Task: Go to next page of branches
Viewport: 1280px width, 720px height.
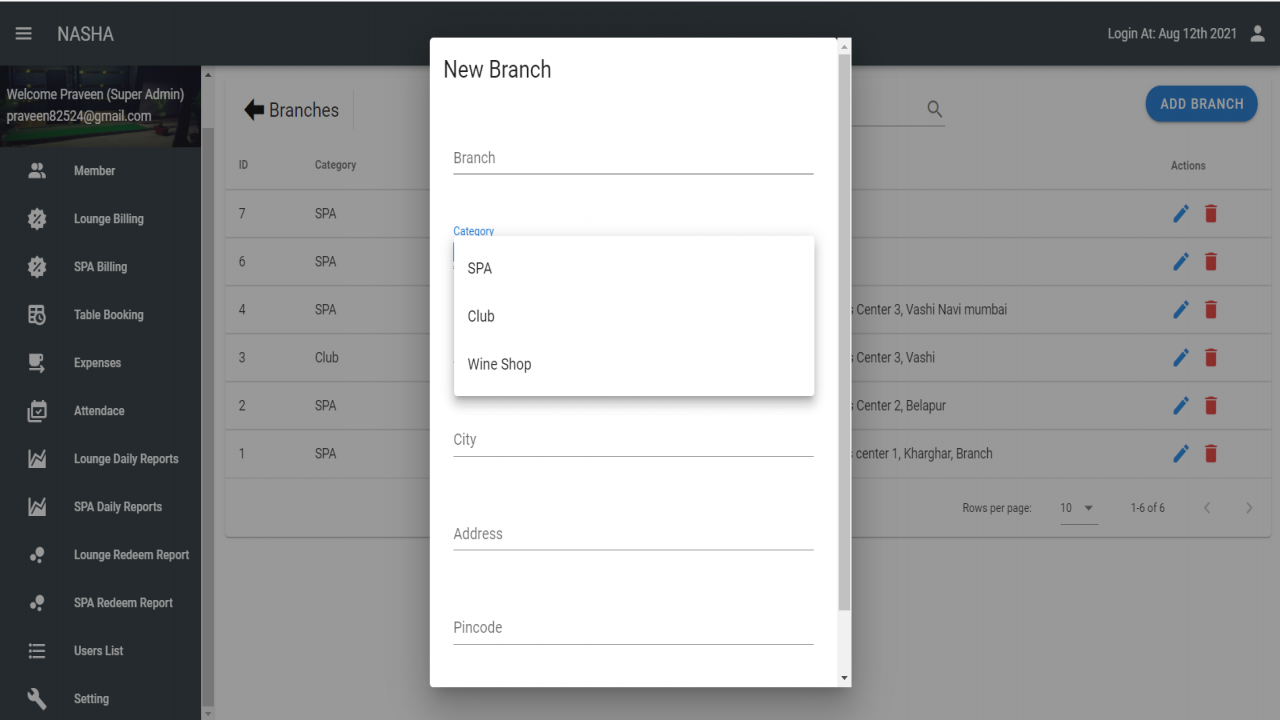Action: [x=1249, y=508]
